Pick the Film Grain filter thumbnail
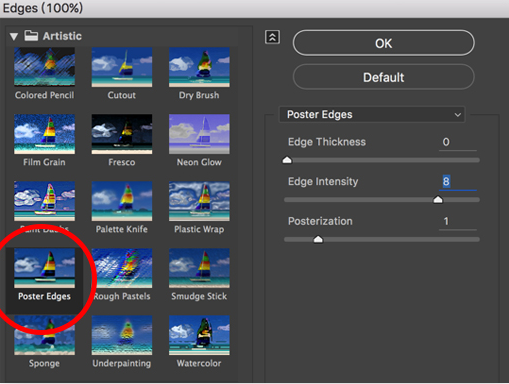509x384 pixels. pos(44,134)
